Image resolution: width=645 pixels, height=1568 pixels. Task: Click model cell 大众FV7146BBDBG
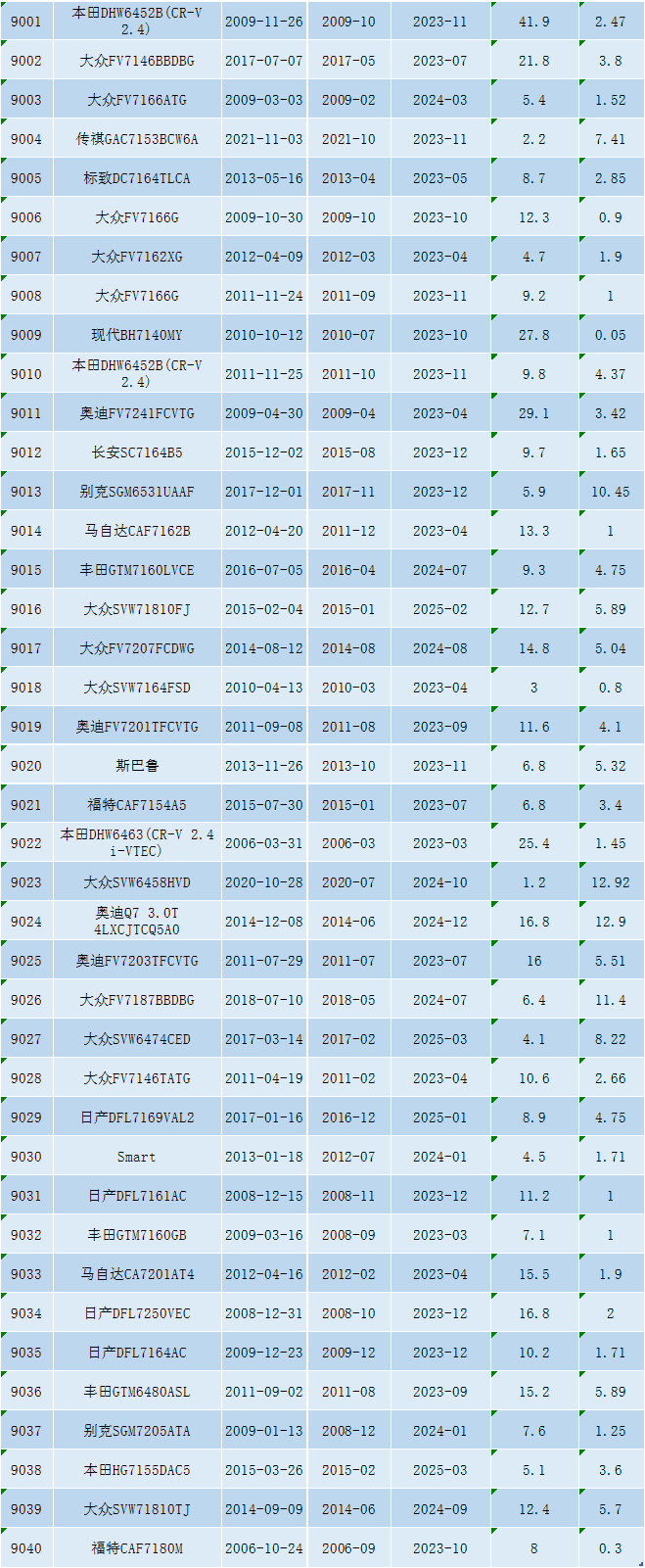pyautogui.click(x=137, y=61)
